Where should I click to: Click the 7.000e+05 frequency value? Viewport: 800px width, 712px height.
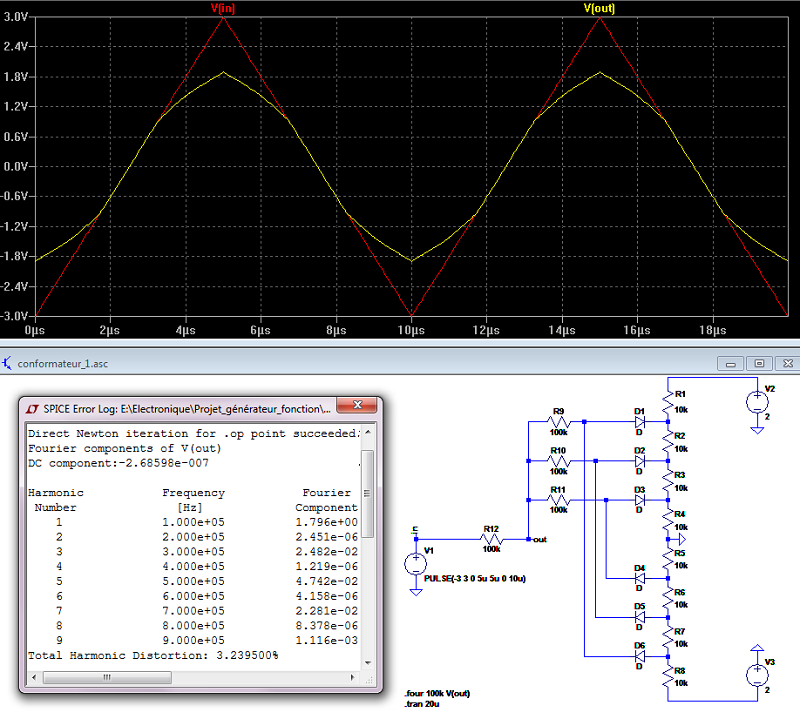click(x=193, y=611)
